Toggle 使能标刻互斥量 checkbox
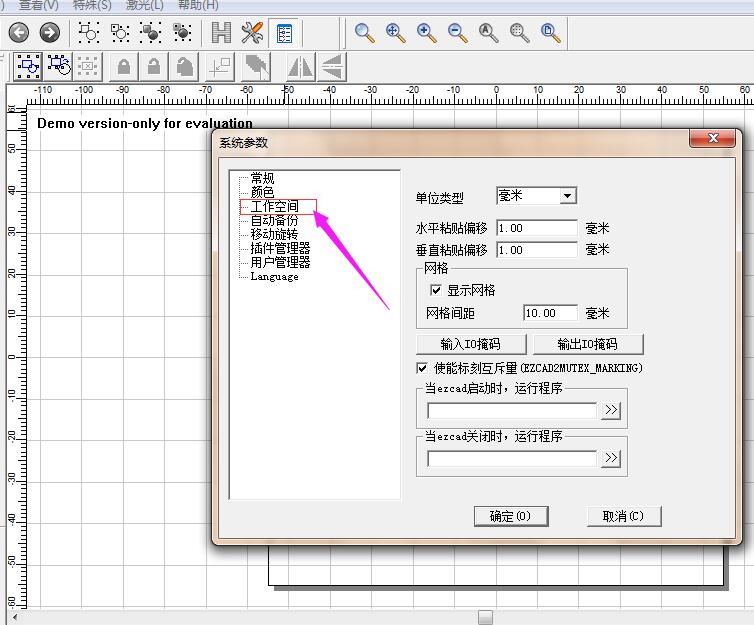 click(422, 368)
